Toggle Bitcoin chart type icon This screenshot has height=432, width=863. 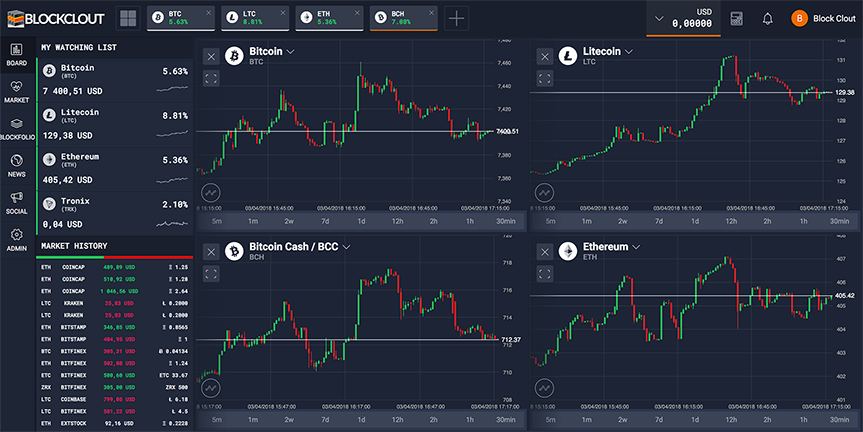pyautogui.click(x=211, y=193)
